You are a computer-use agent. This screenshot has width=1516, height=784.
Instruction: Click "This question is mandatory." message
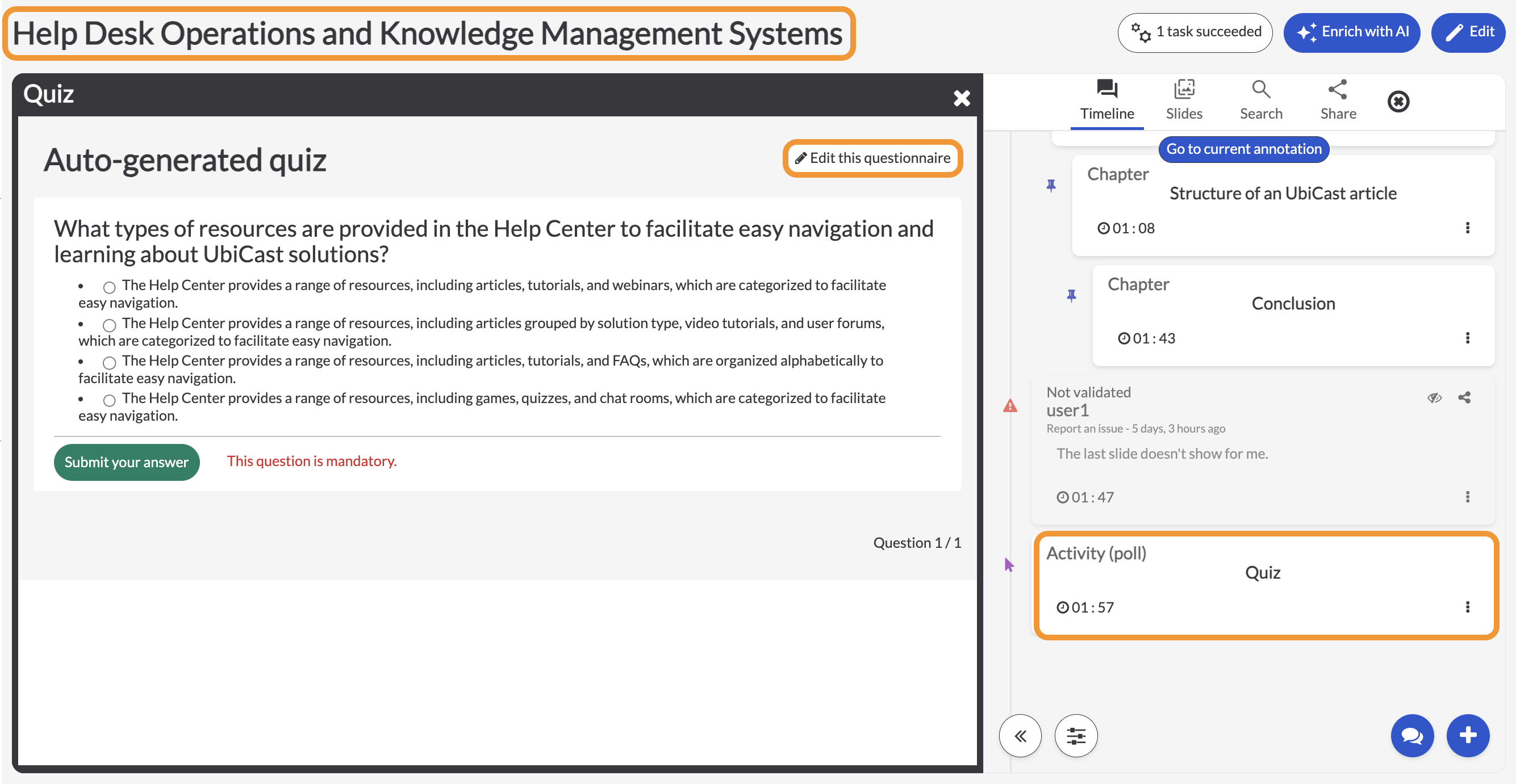[311, 461]
